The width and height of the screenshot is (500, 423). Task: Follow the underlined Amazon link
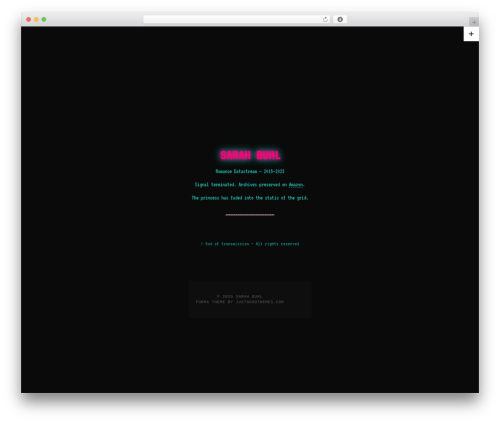tap(296, 185)
